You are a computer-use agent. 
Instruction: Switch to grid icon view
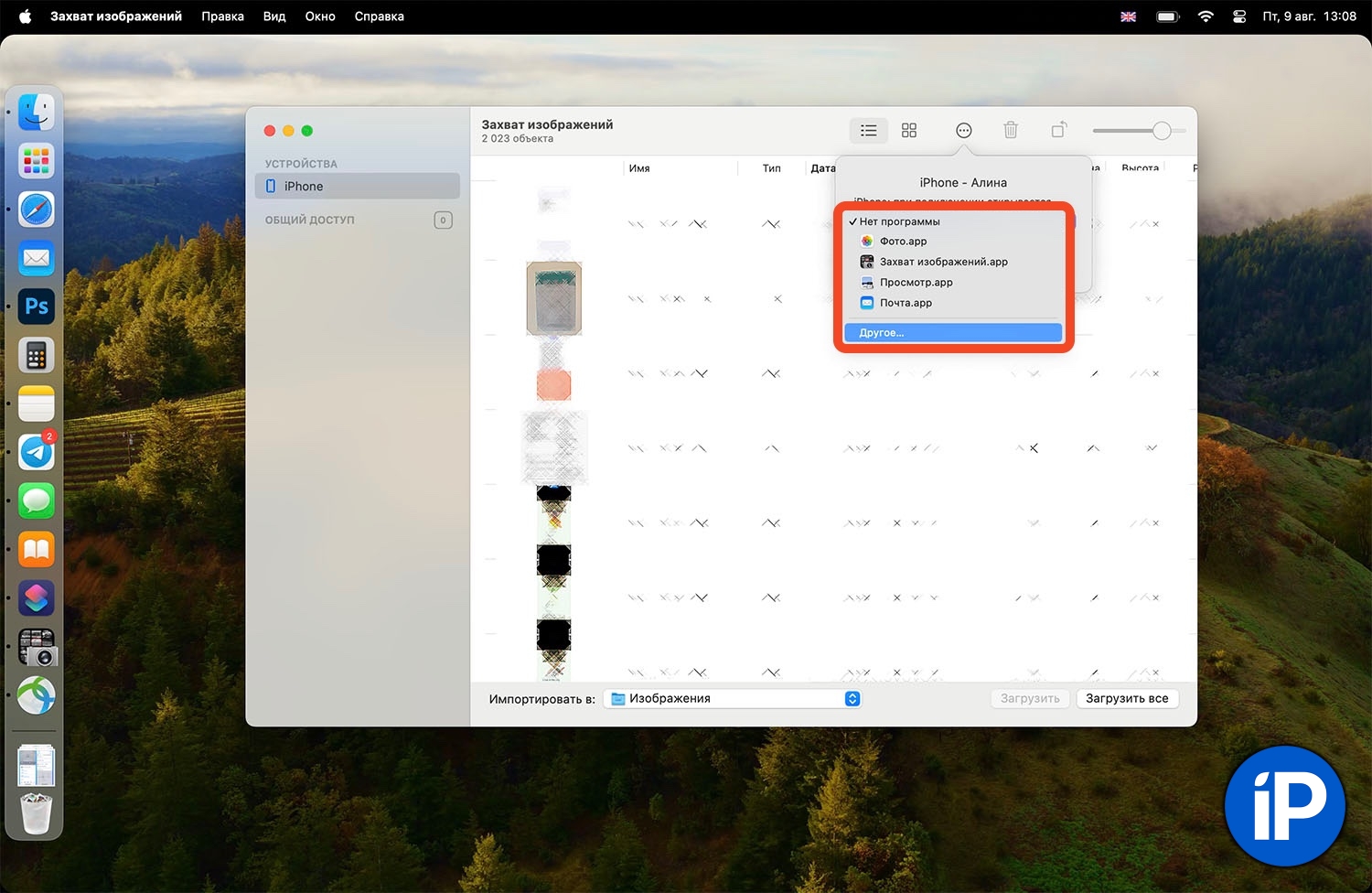908,131
